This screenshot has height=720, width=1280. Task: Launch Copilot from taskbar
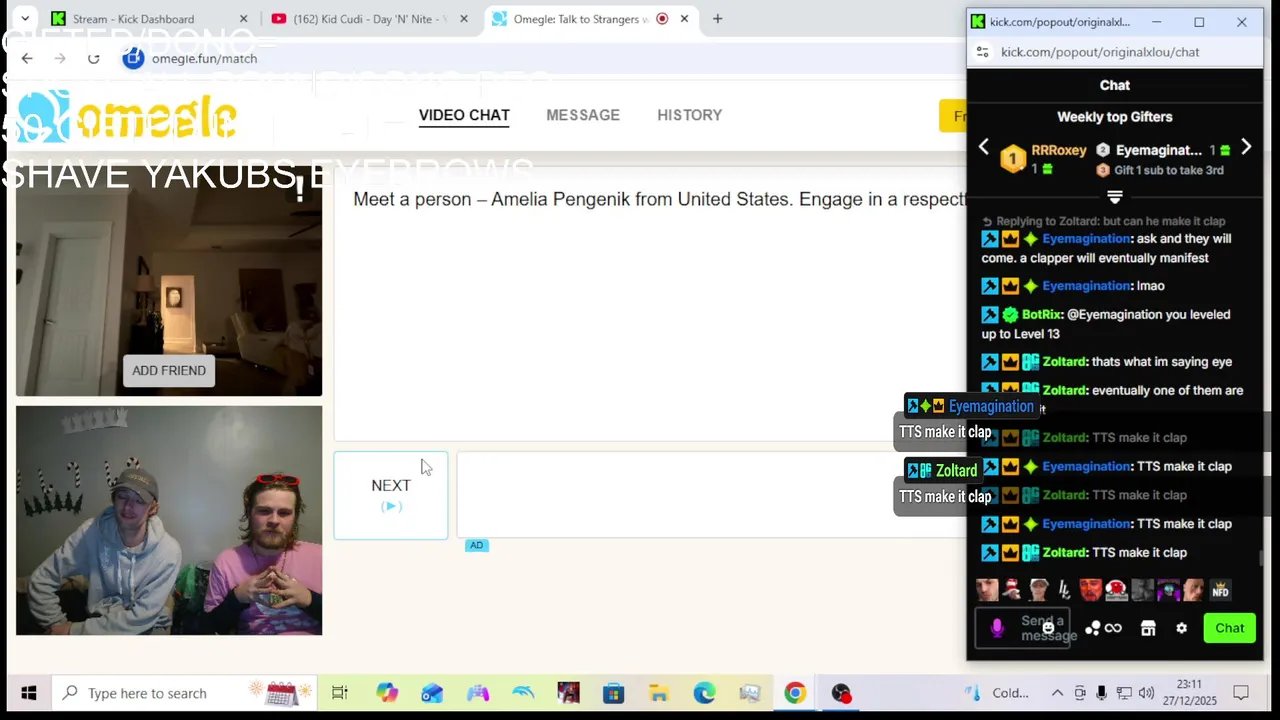tap(387, 693)
